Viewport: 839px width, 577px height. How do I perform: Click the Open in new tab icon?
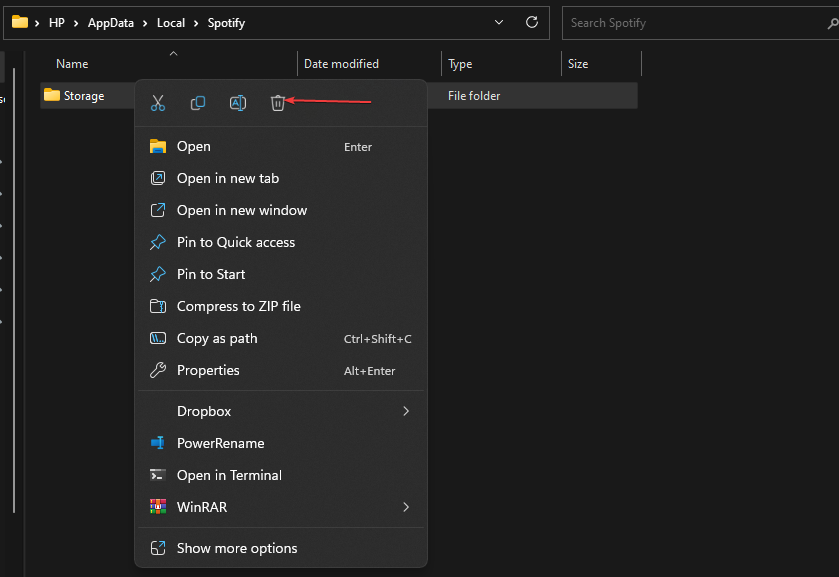158,178
